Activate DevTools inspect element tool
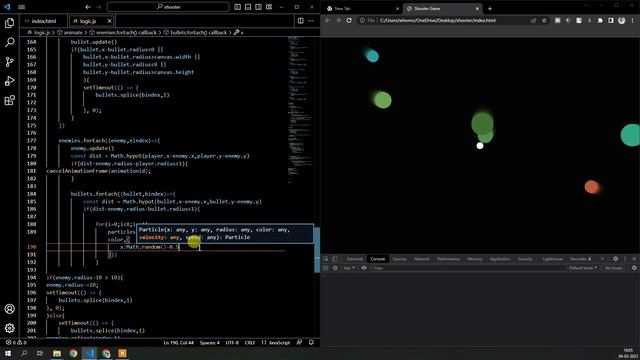The image size is (640, 360). (x=326, y=259)
